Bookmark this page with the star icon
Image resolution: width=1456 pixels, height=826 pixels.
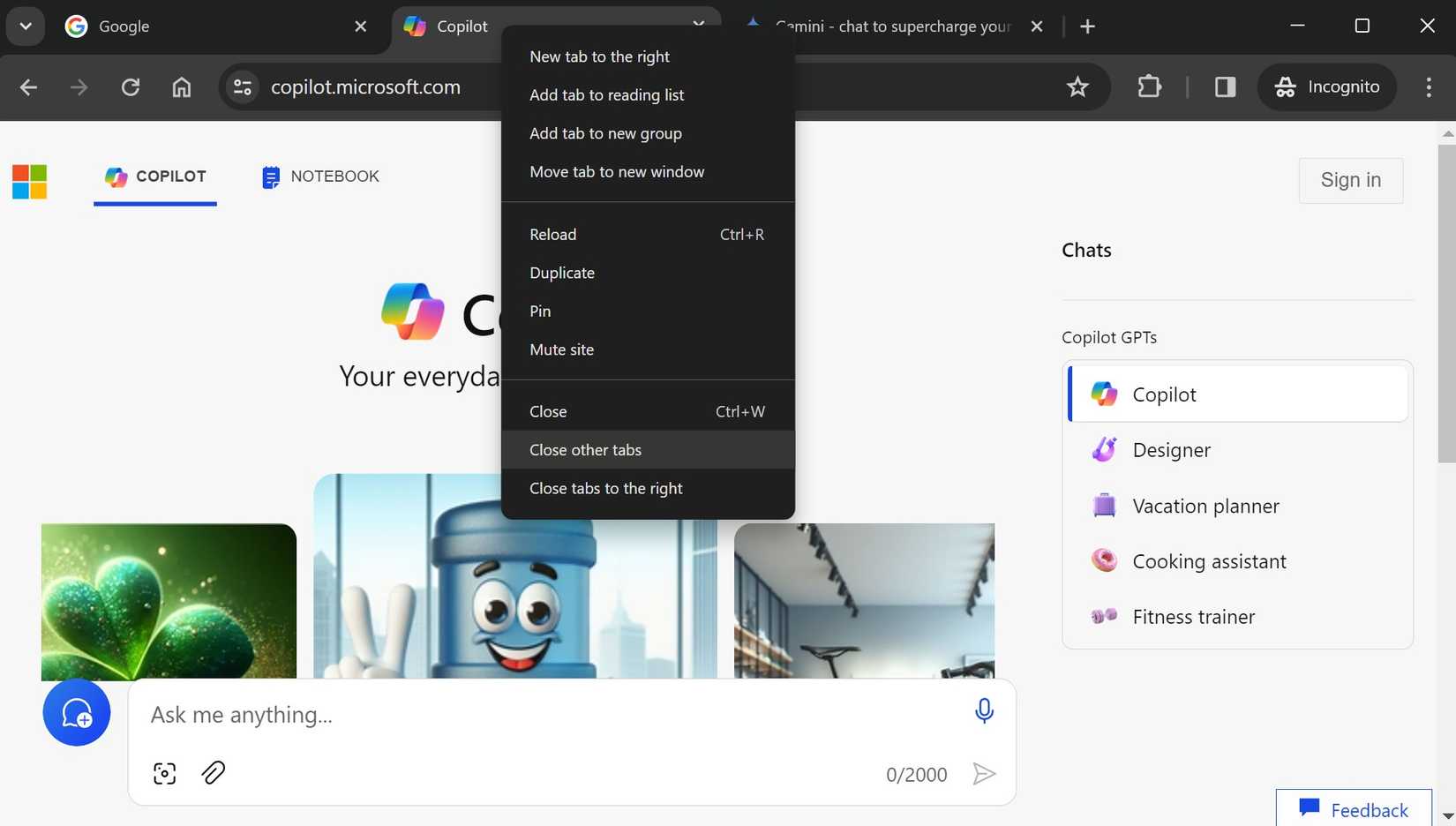coord(1077,86)
